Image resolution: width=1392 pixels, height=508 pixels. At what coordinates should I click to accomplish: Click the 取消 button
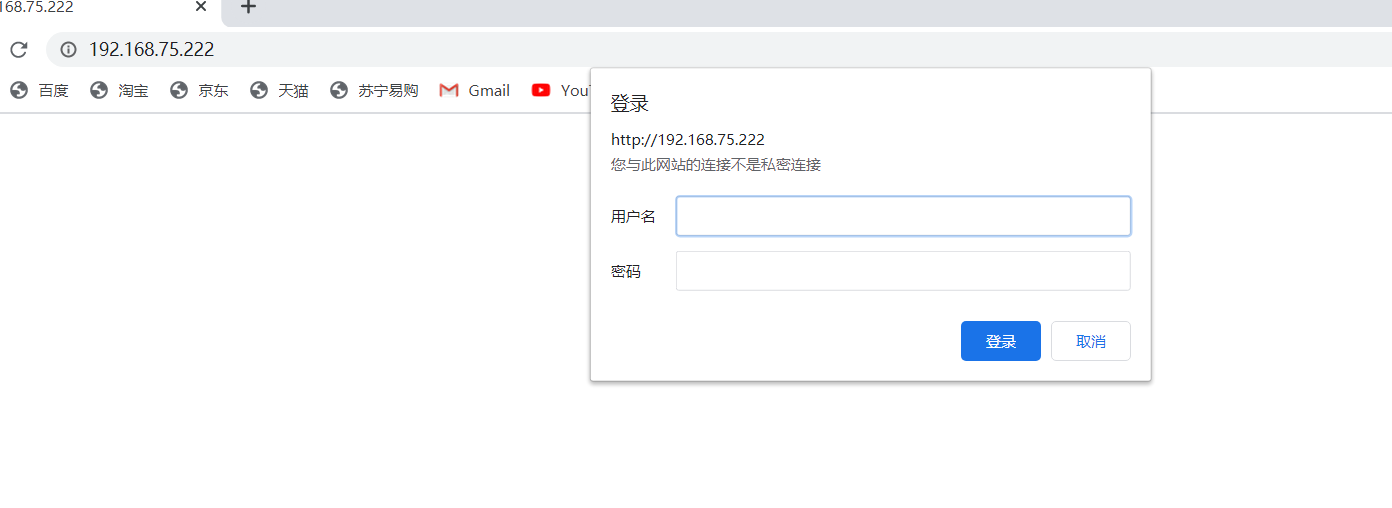(x=1090, y=341)
